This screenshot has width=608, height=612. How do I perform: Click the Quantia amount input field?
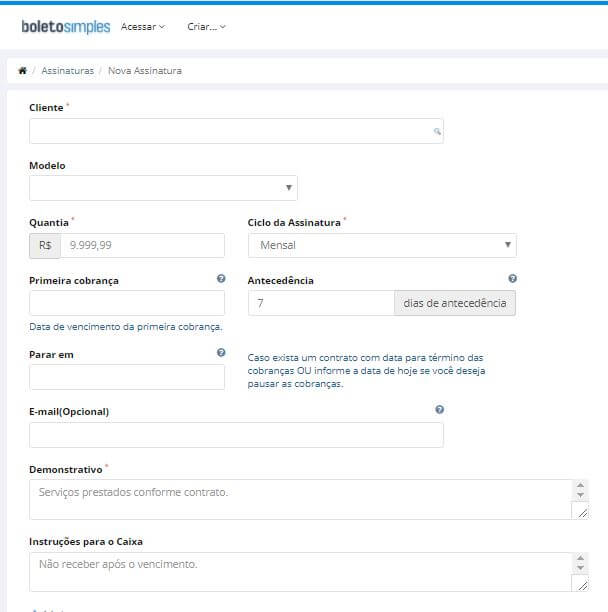[x=142, y=245]
